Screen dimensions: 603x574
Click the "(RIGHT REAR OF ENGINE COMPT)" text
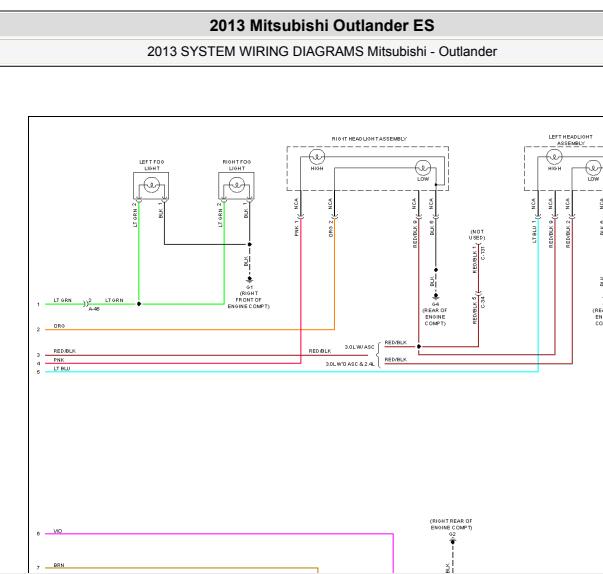click(x=451, y=524)
